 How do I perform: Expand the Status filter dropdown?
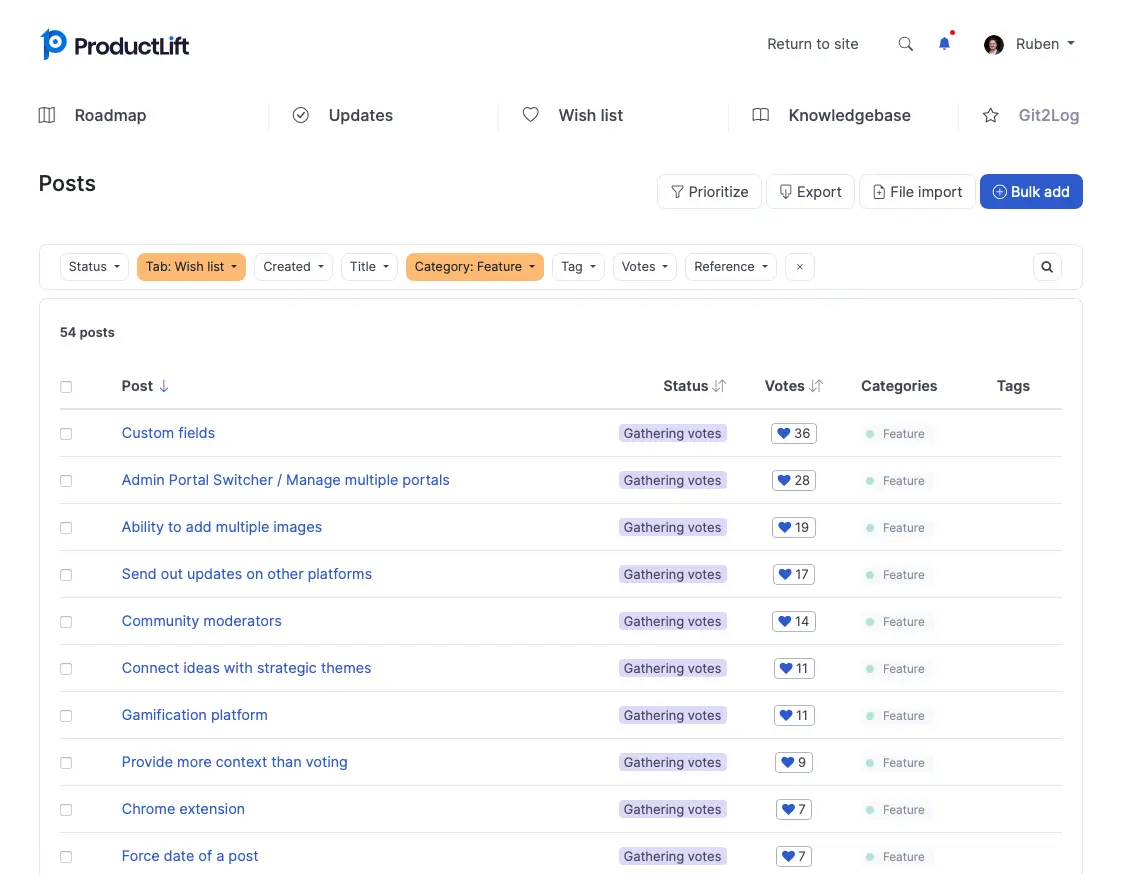94,267
